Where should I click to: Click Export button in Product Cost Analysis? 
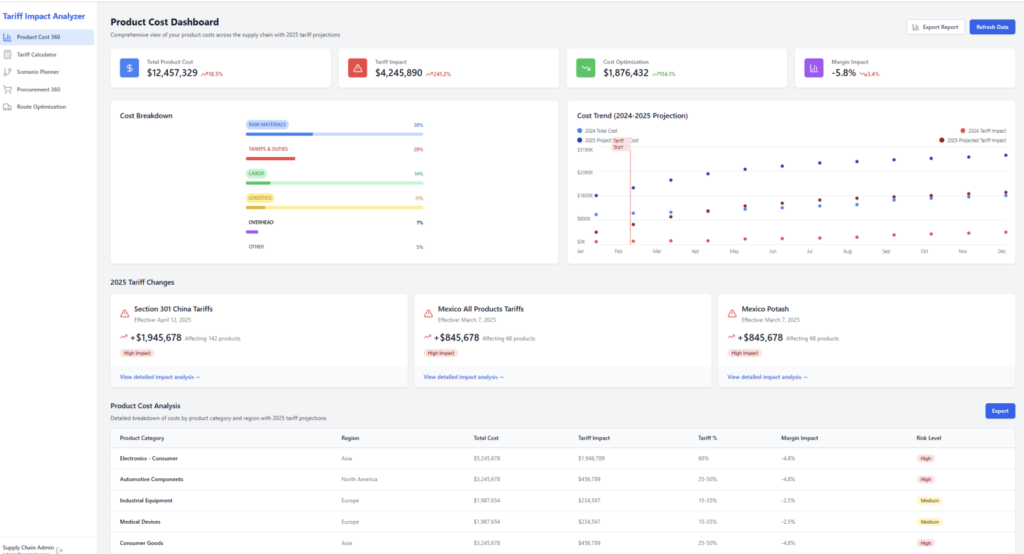(1000, 411)
